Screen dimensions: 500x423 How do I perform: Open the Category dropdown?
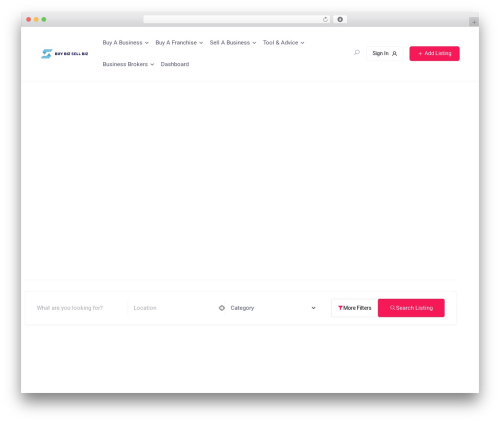(x=273, y=308)
